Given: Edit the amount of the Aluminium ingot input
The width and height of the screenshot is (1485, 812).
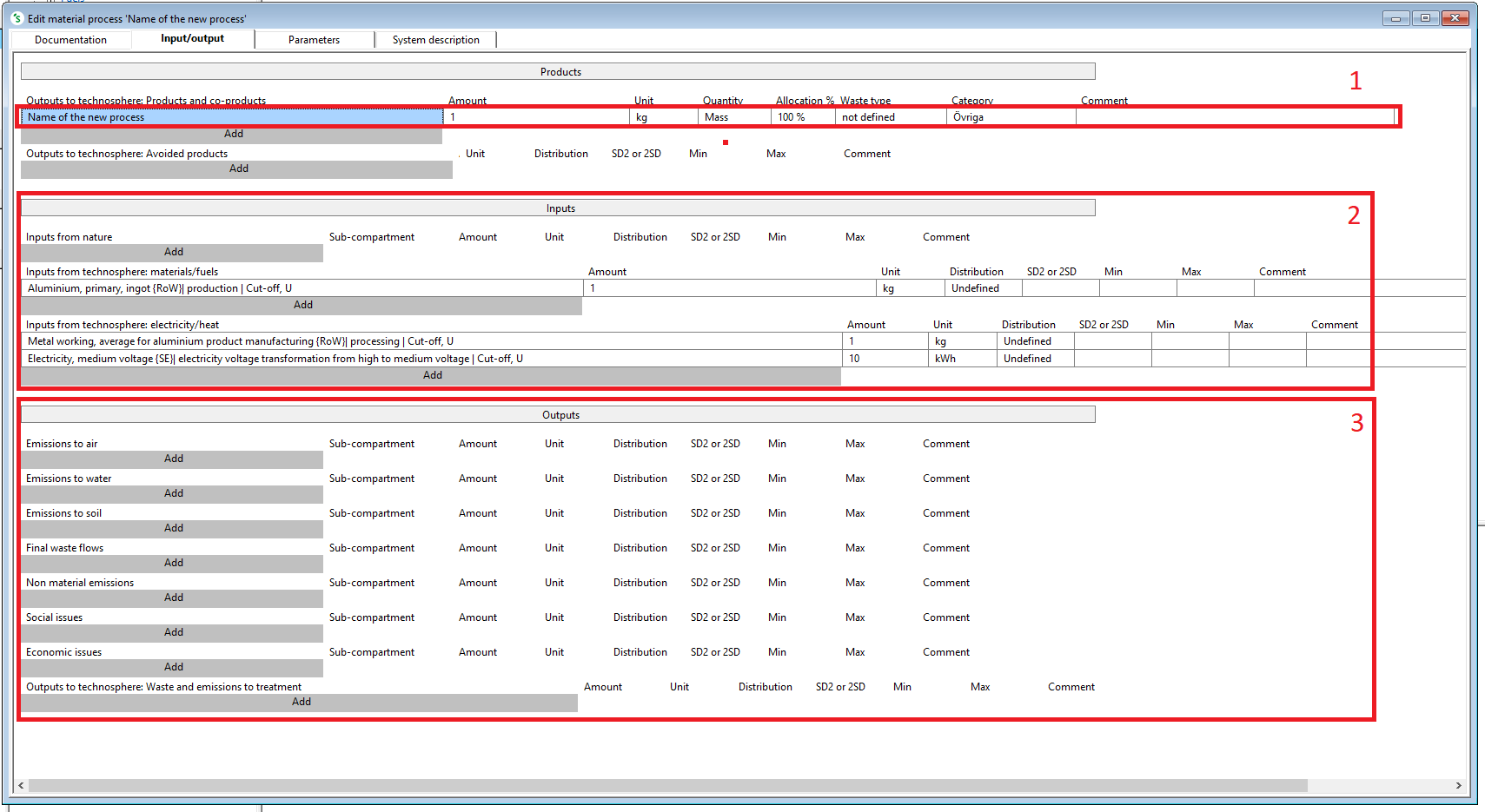Looking at the screenshot, I should [731, 288].
